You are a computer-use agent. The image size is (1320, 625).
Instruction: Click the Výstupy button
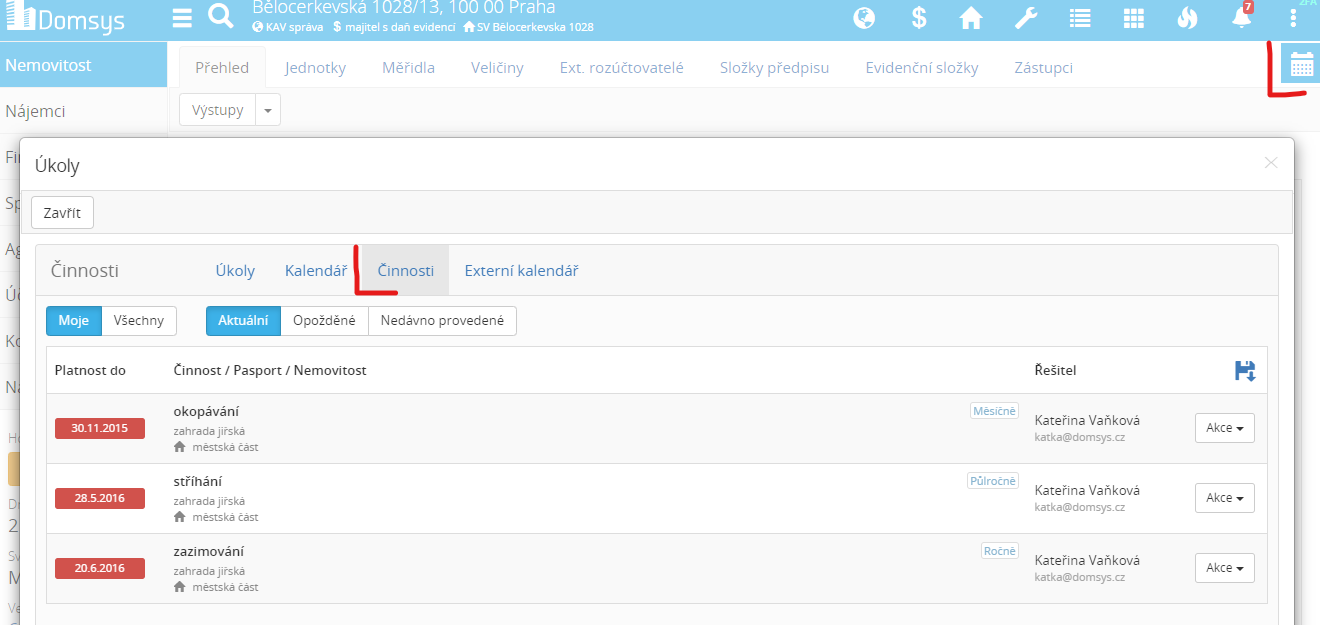point(218,110)
